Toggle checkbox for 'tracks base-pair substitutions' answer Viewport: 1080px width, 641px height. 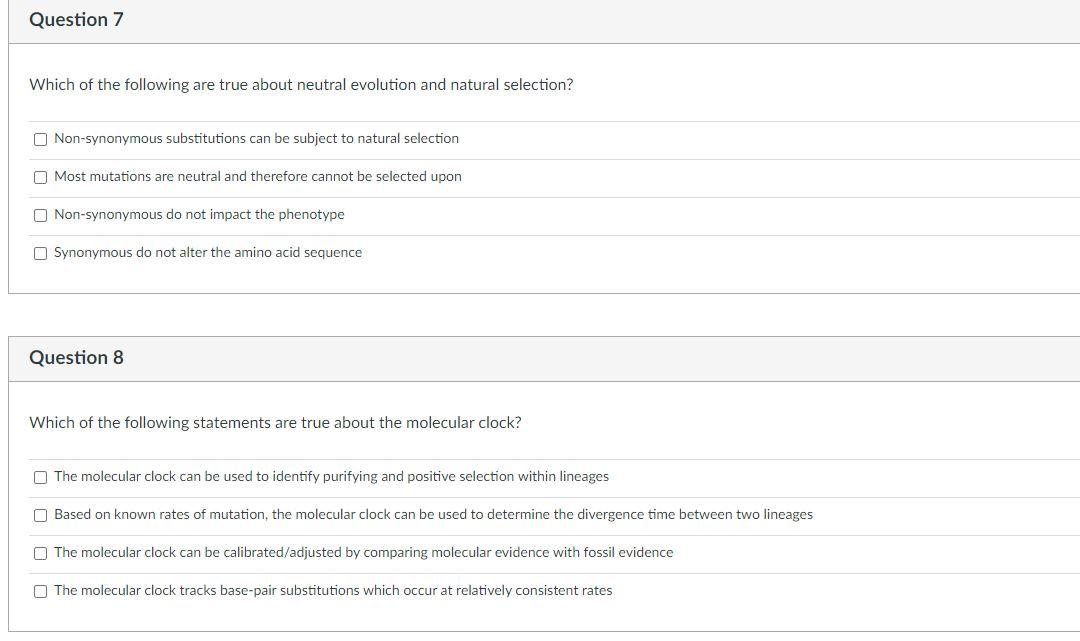(x=40, y=591)
